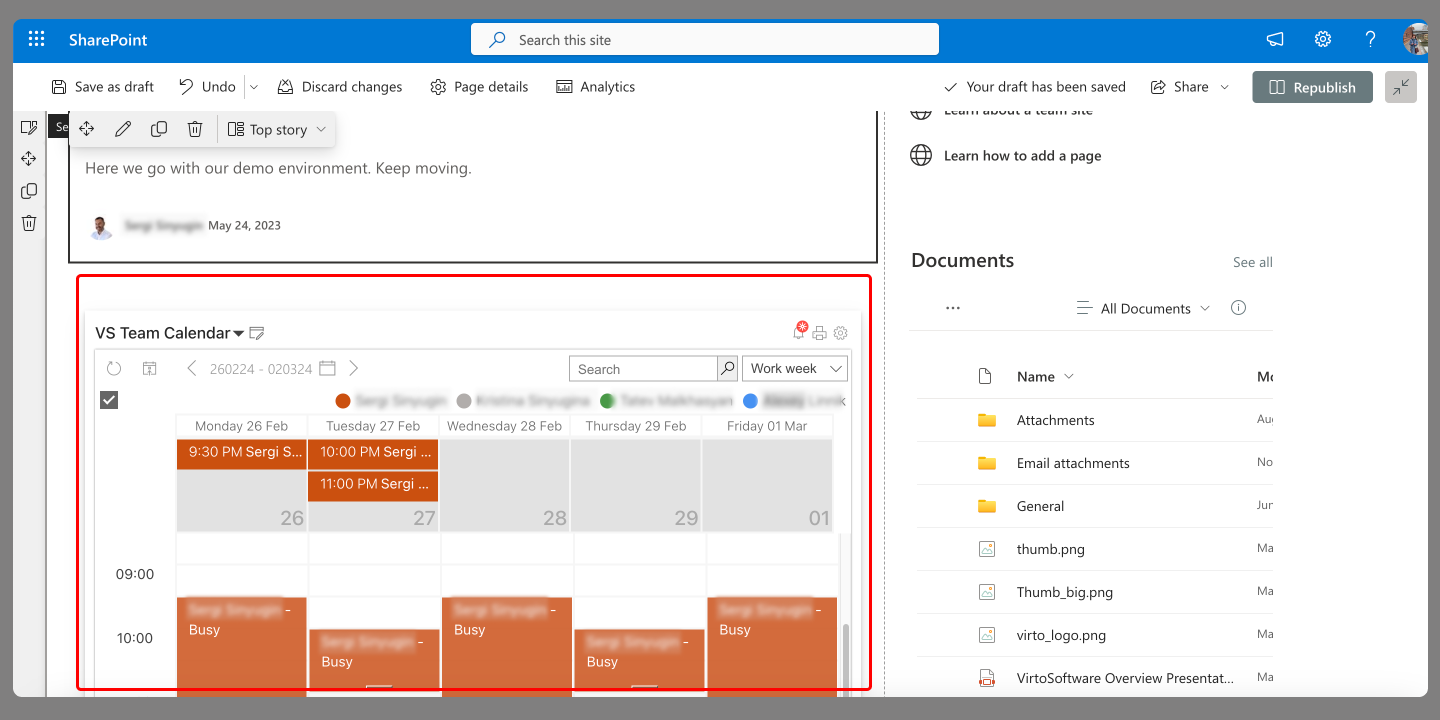This screenshot has height=720, width=1440.
Task: Open the 10:00 PM Tuesday event
Action: click(374, 452)
